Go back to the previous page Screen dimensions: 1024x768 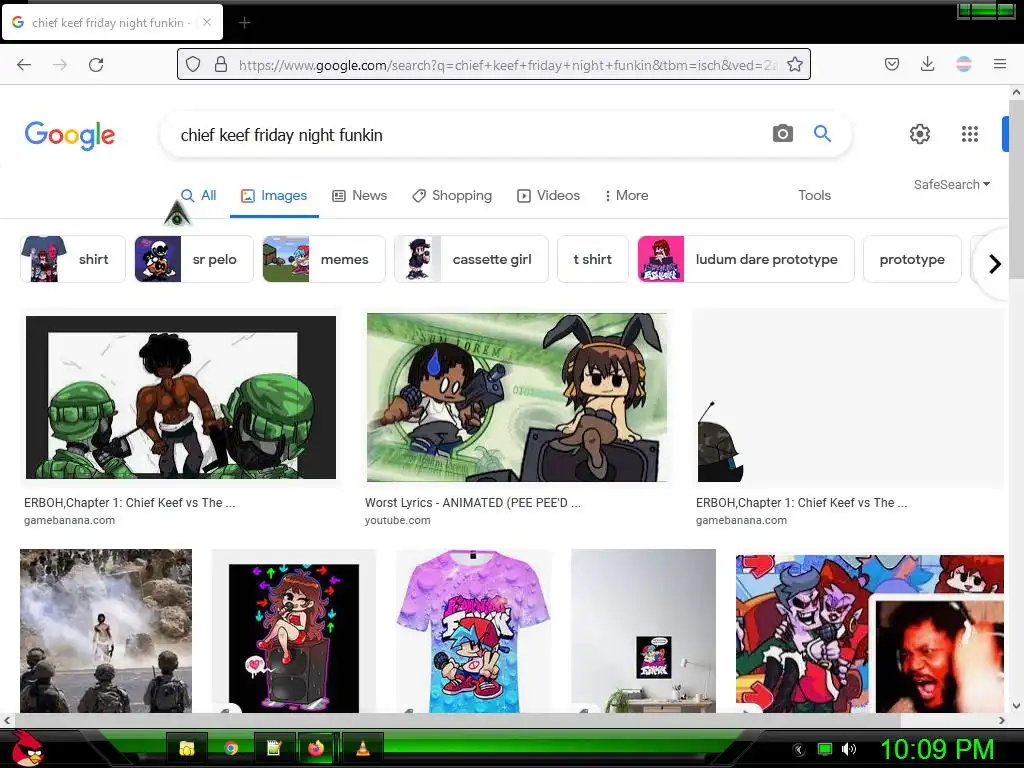pyautogui.click(x=24, y=64)
